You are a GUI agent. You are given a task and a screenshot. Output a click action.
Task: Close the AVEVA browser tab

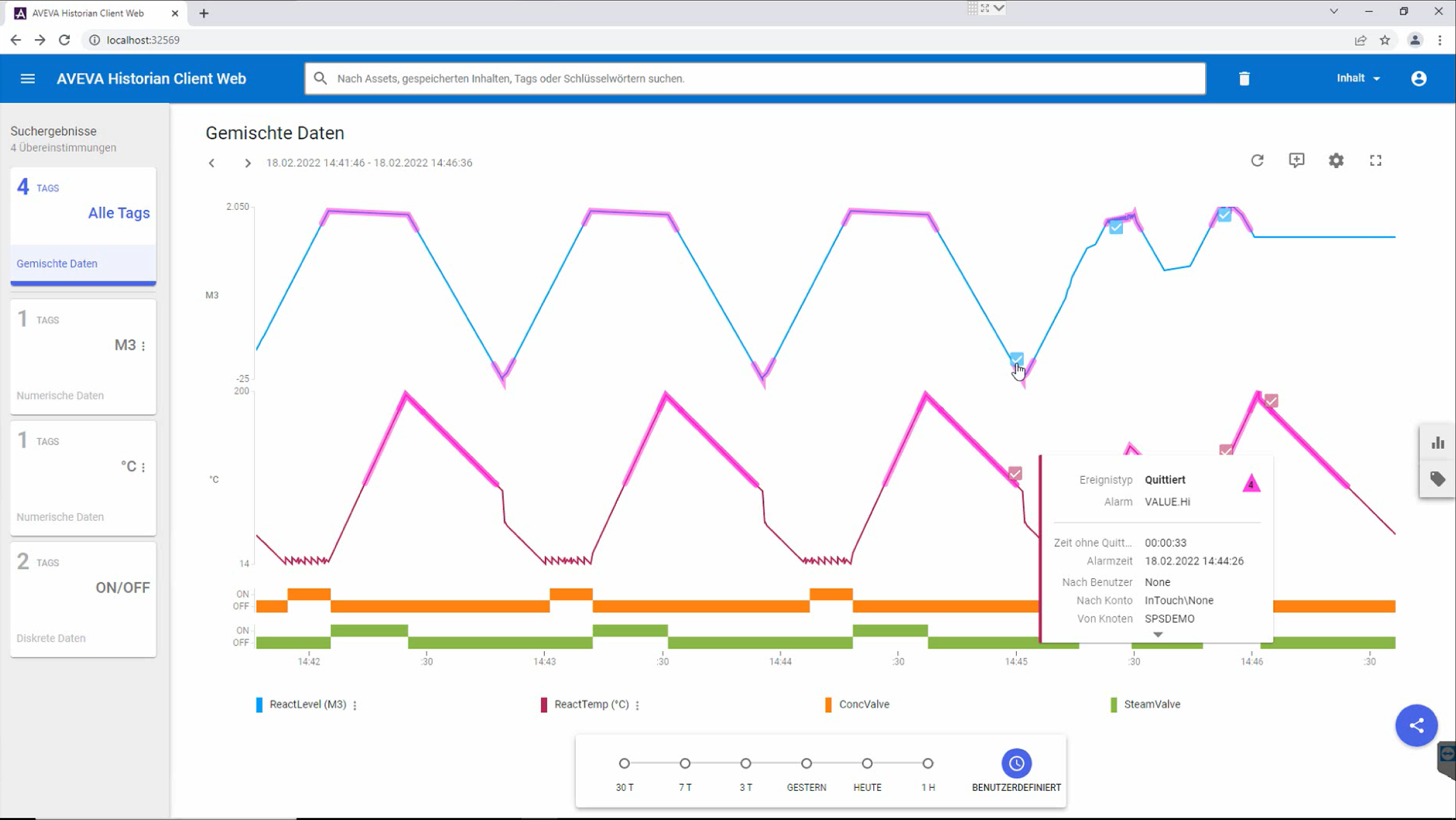coord(175,13)
